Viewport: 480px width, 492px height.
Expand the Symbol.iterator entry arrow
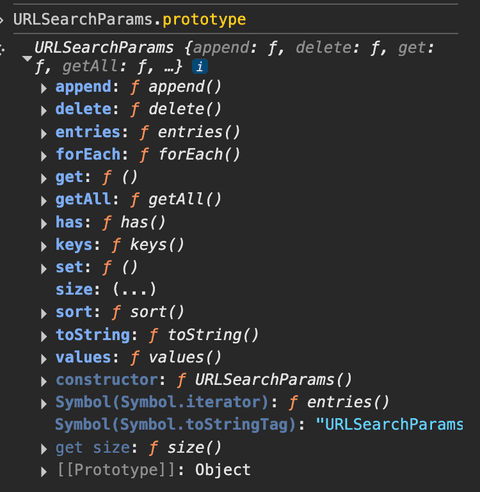point(44,404)
